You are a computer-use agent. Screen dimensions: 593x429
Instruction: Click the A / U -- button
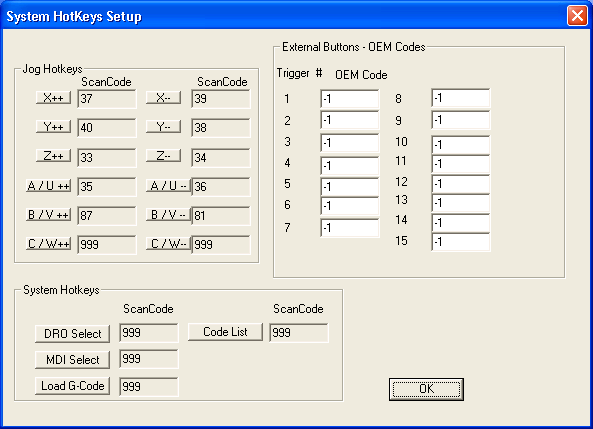click(168, 186)
